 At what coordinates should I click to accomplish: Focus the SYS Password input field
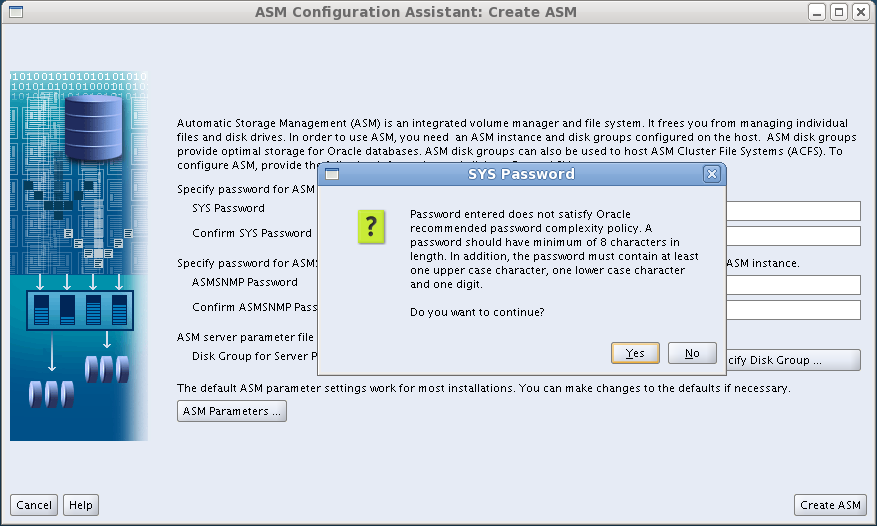793,211
